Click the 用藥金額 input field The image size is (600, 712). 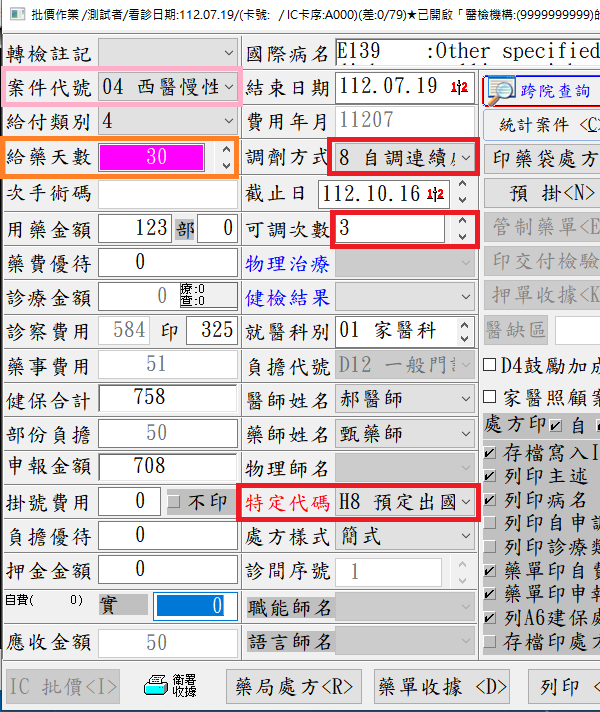click(135, 229)
